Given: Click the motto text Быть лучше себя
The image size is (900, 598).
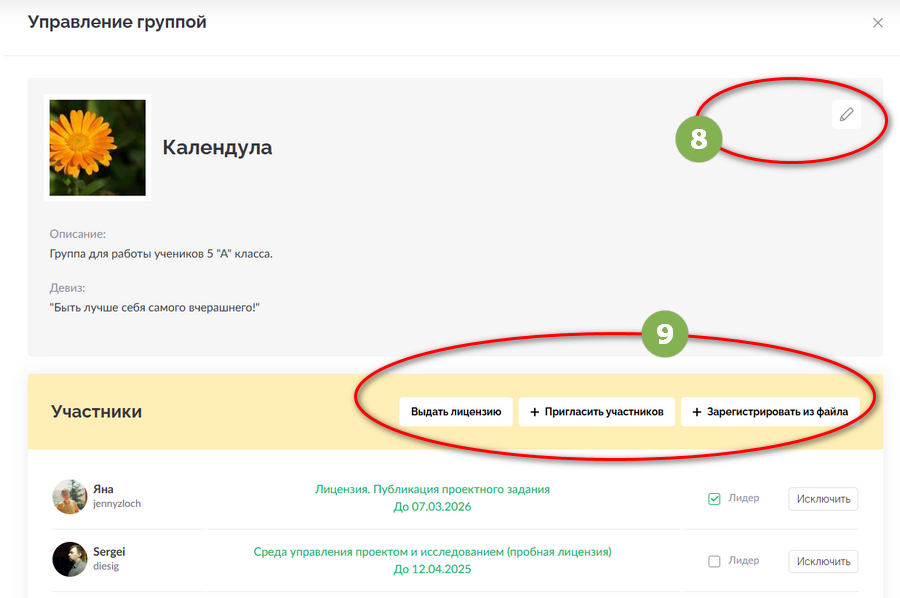Looking at the screenshot, I should coord(154,308).
